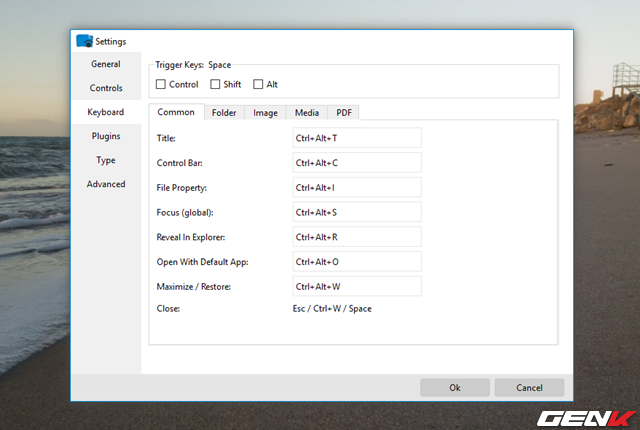Go to the Controls settings section
640x430 pixels.
tap(106, 88)
